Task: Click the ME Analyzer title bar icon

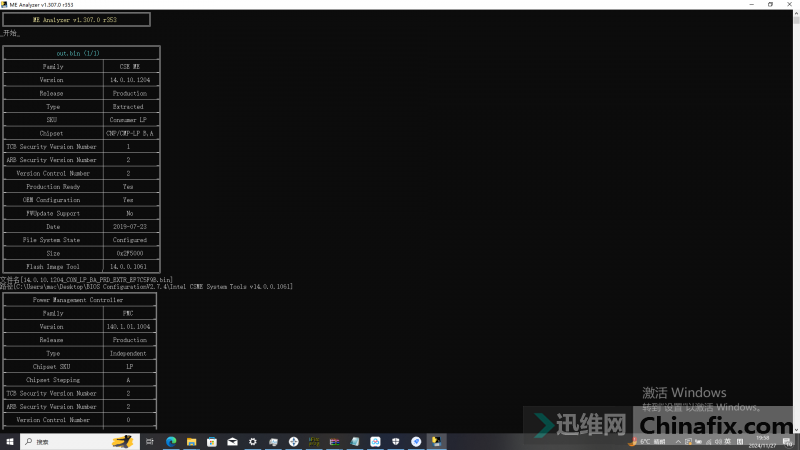Action: tap(4, 4)
